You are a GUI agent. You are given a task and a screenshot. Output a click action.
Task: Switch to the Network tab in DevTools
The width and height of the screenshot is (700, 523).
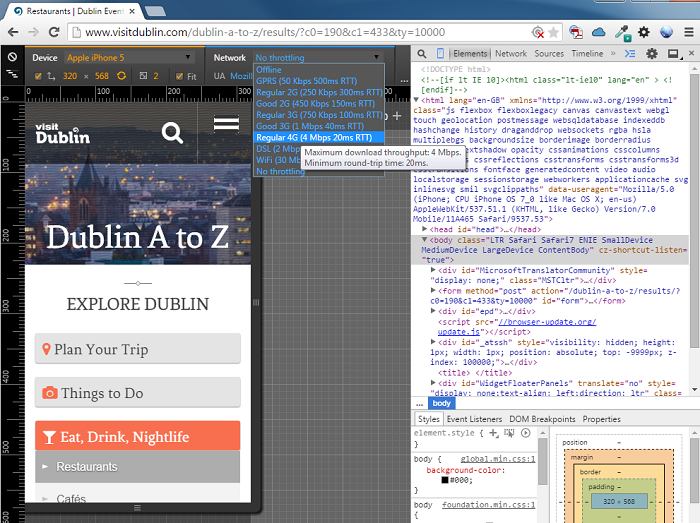(510, 53)
